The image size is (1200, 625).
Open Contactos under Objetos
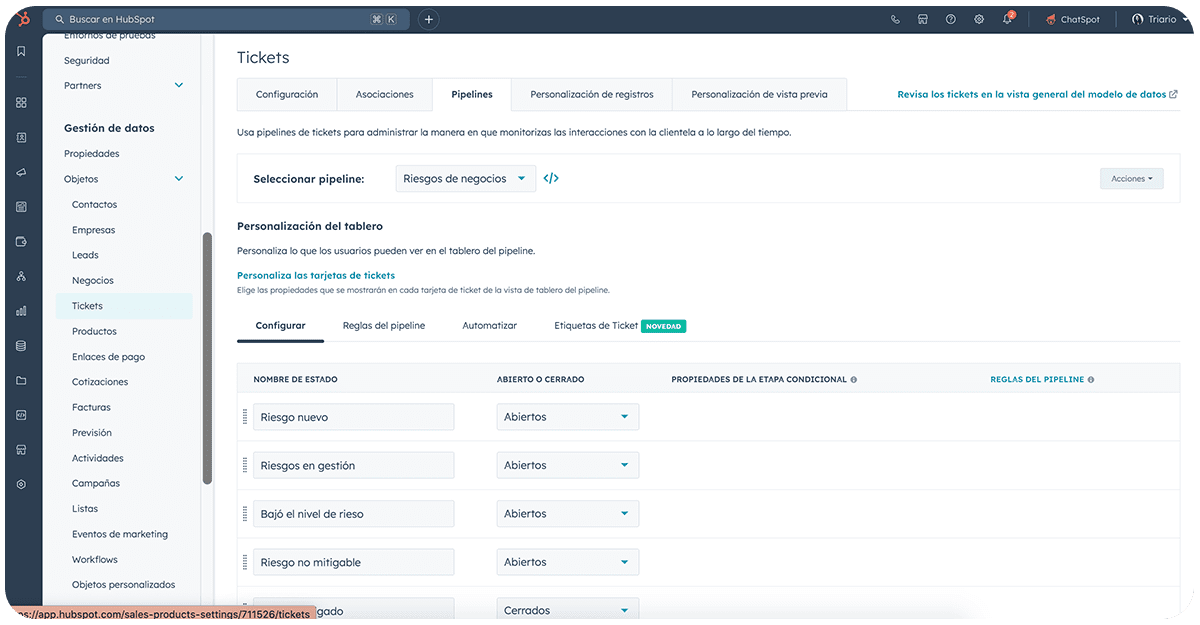(95, 204)
